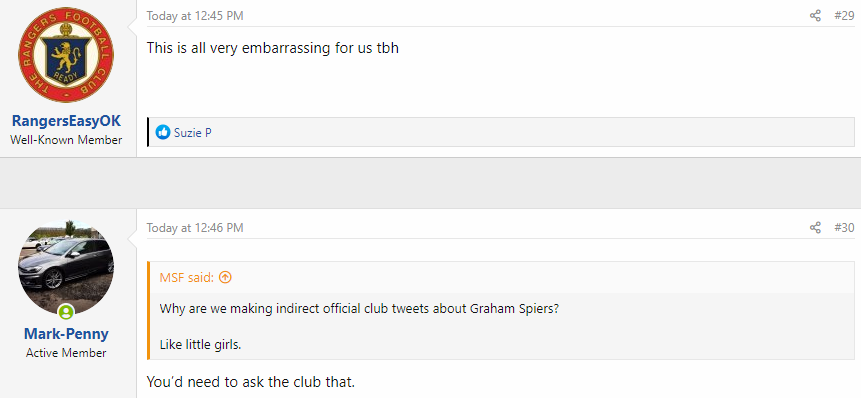Click the 'Today at 12:45 PM' timestamp
The height and width of the screenshot is (398, 861).
point(195,16)
